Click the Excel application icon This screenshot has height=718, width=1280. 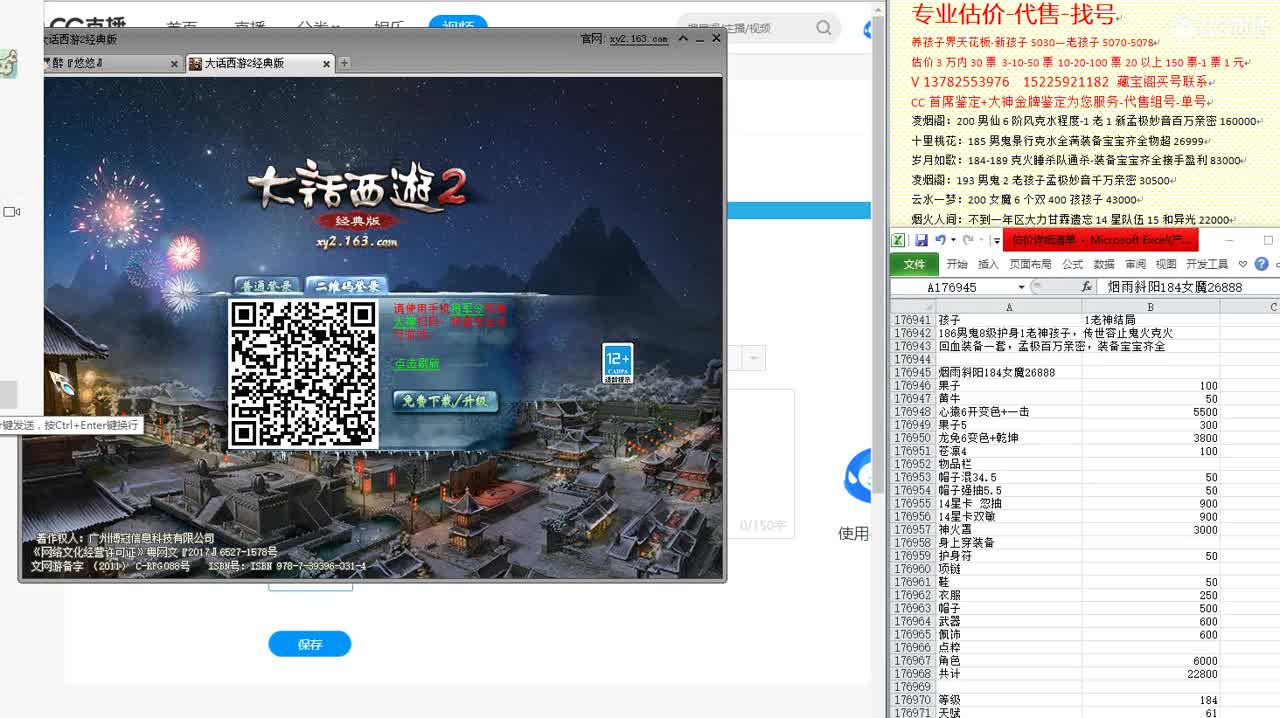[898, 240]
